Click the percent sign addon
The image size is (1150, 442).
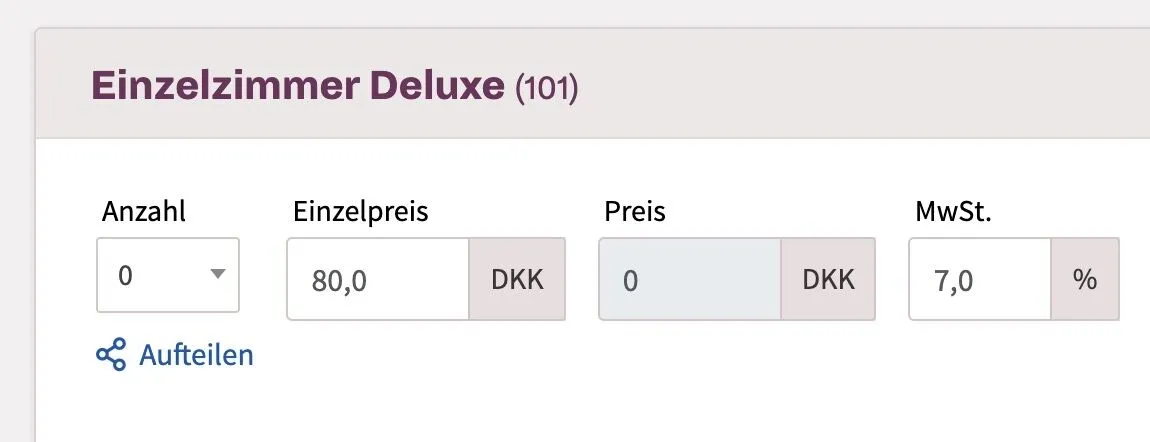1084,279
